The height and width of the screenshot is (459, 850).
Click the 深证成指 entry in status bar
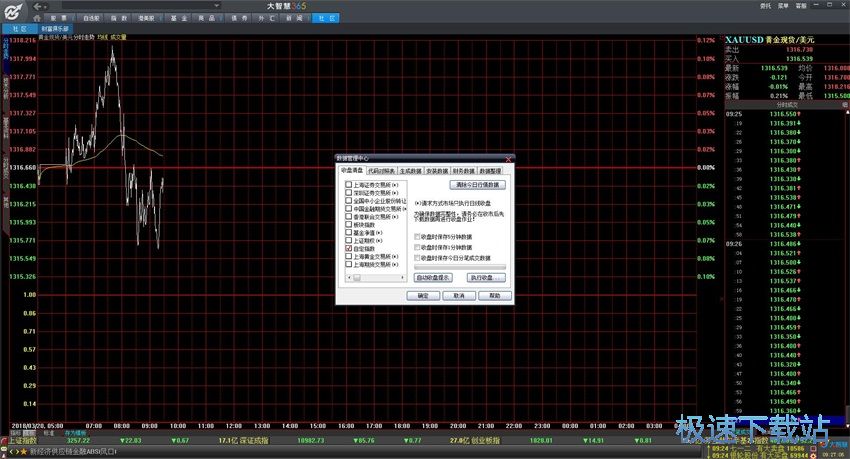[254, 441]
